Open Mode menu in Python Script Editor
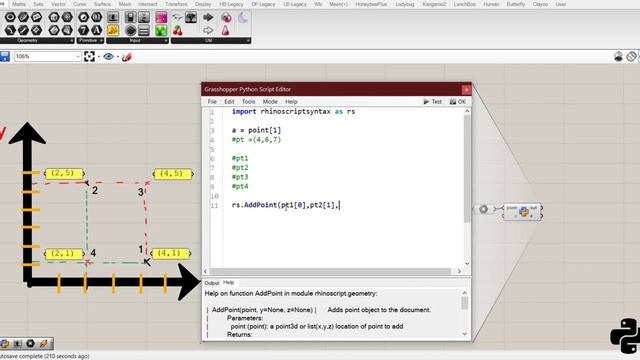 (x=270, y=102)
